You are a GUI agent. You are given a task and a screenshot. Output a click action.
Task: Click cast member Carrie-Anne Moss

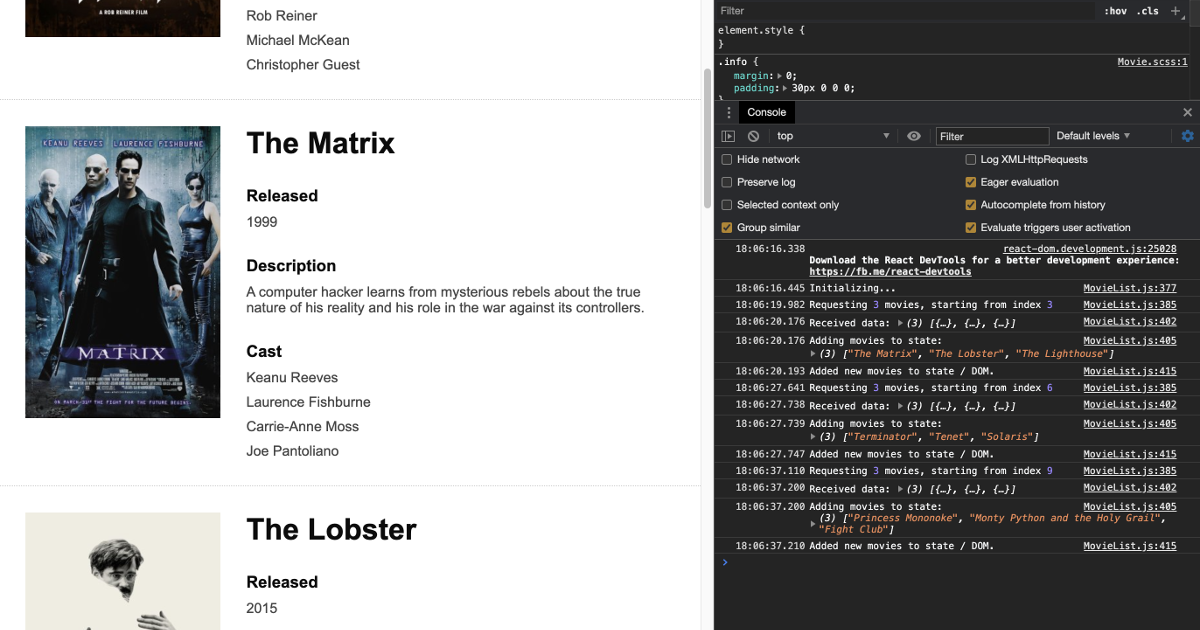(303, 427)
